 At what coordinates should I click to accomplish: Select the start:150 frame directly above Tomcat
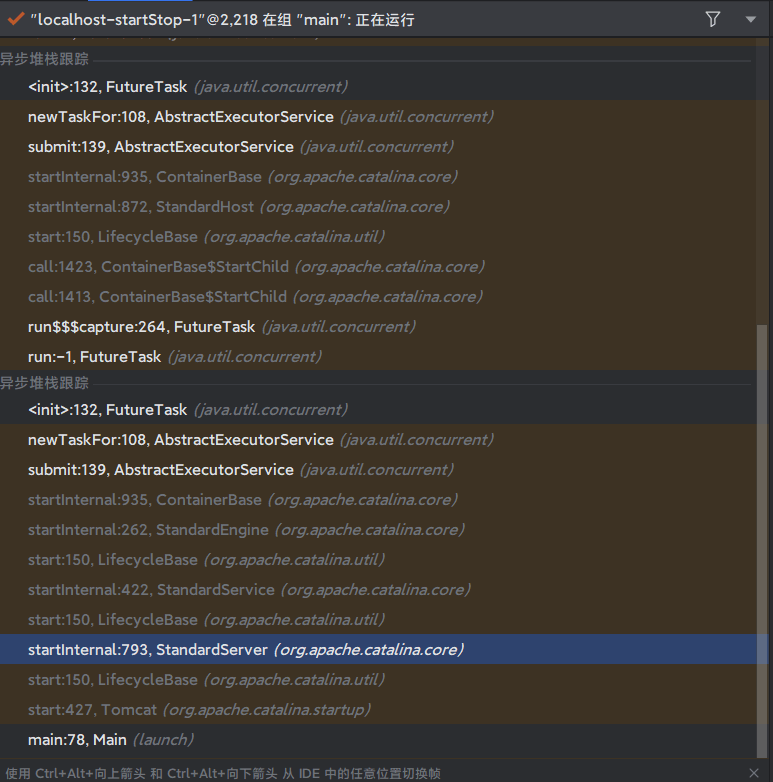(x=205, y=680)
